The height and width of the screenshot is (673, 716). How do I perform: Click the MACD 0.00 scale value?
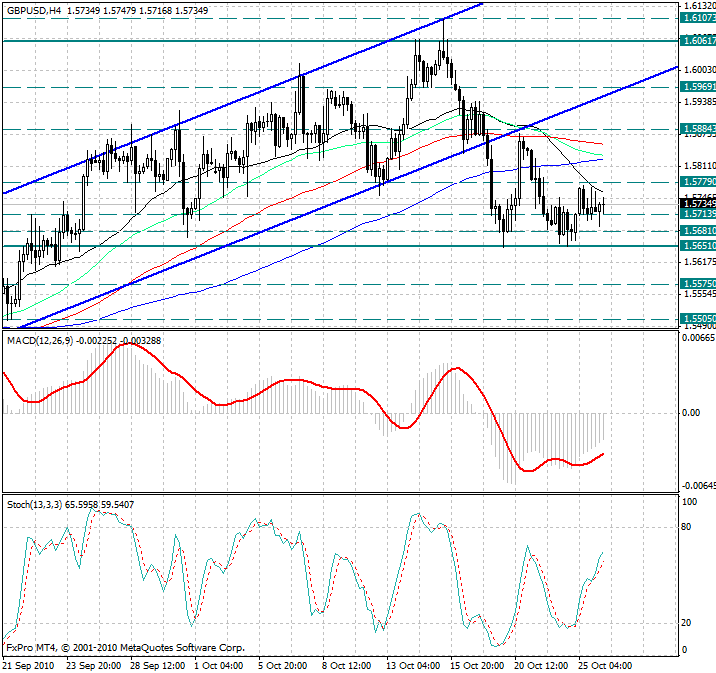pyautogui.click(x=690, y=413)
